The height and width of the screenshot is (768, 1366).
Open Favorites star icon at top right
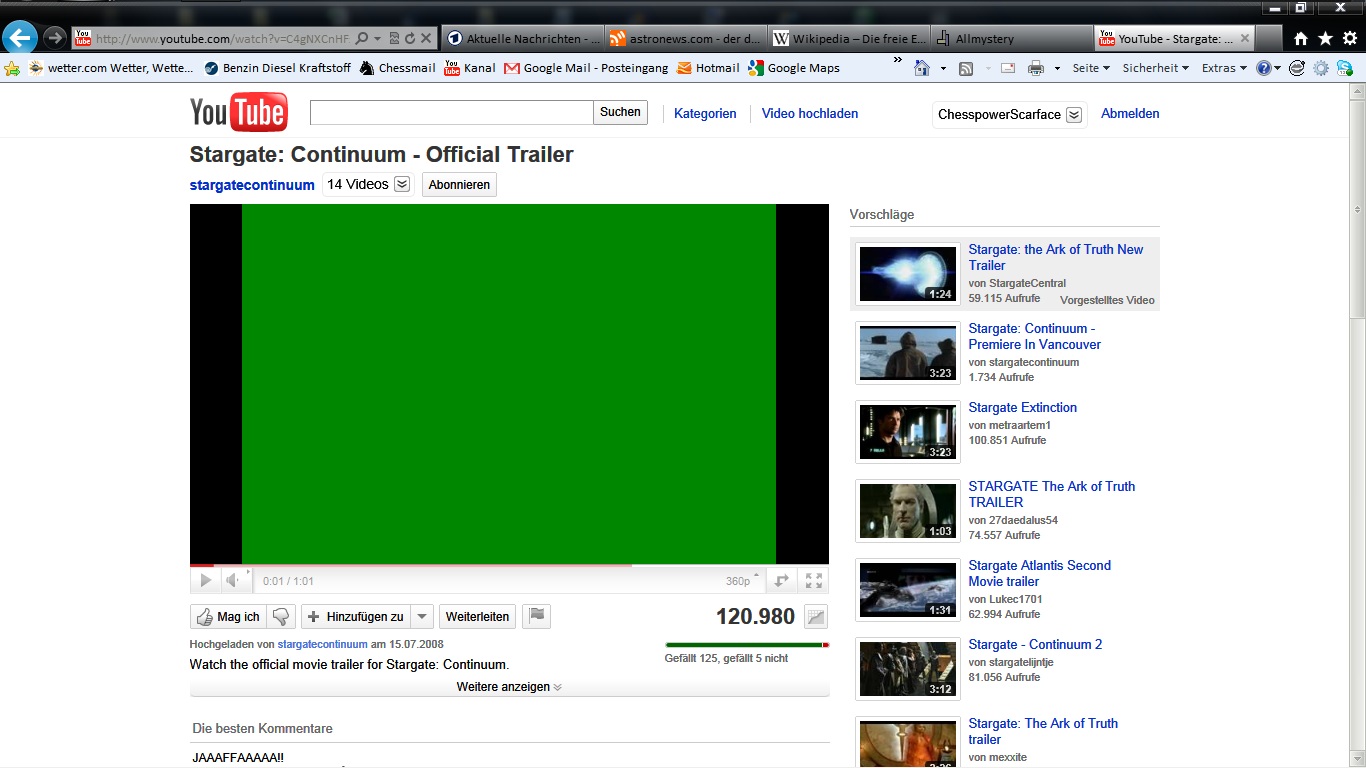pos(1325,39)
